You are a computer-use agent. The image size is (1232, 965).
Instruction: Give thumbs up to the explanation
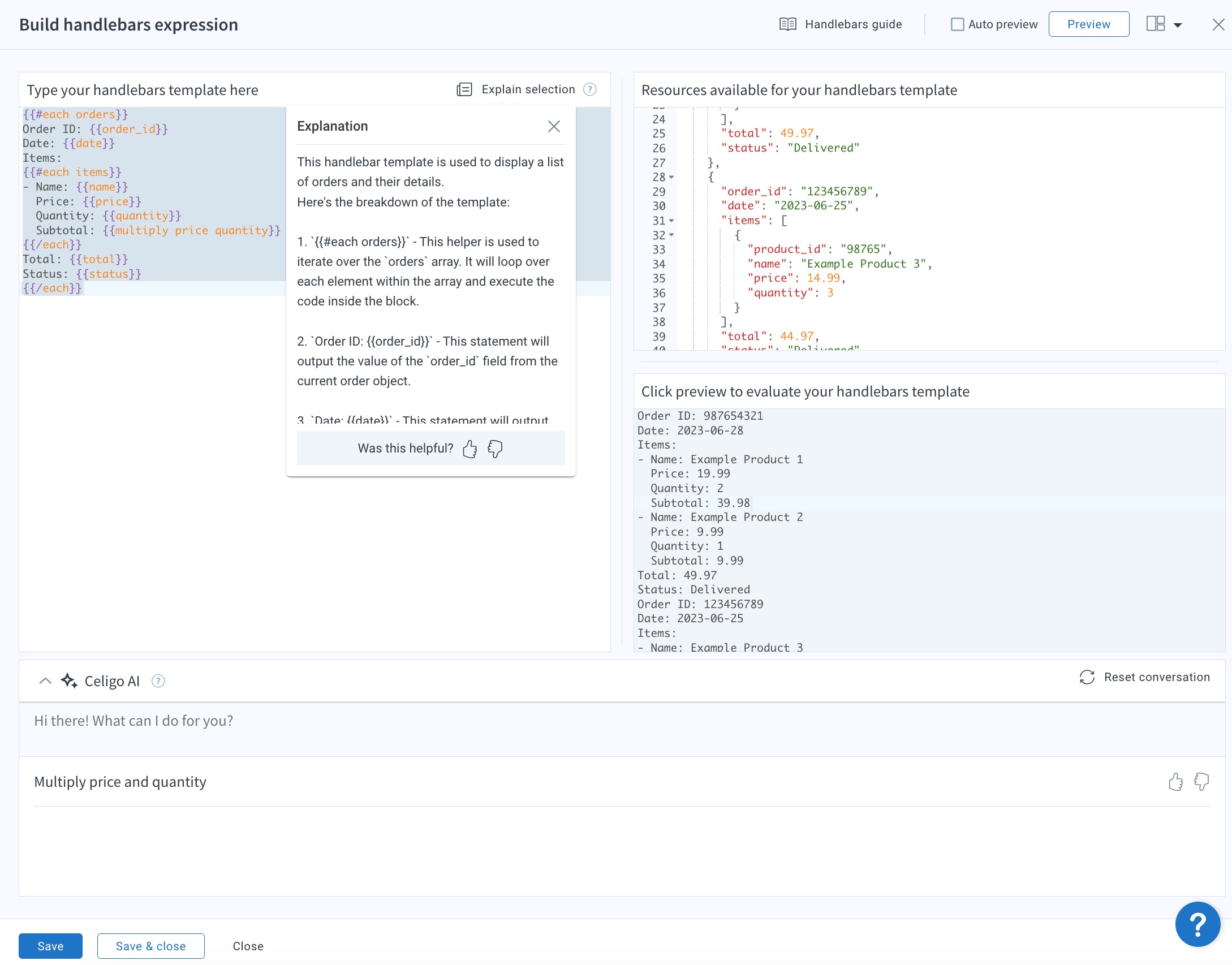point(469,449)
